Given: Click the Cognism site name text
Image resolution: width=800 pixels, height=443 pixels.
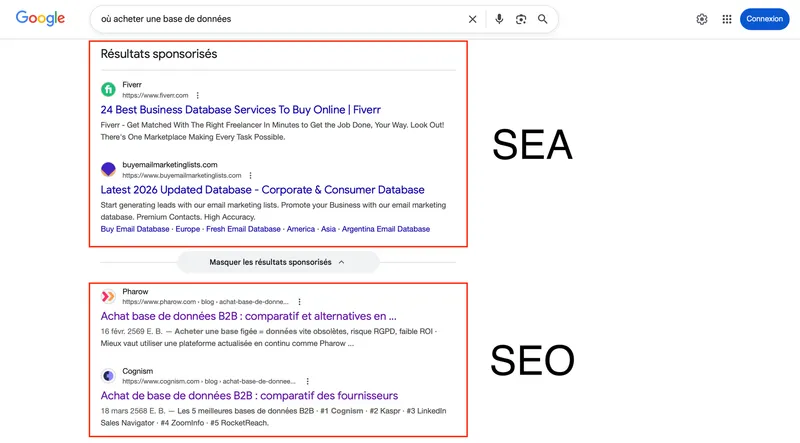Looking at the screenshot, I should click(137, 371).
